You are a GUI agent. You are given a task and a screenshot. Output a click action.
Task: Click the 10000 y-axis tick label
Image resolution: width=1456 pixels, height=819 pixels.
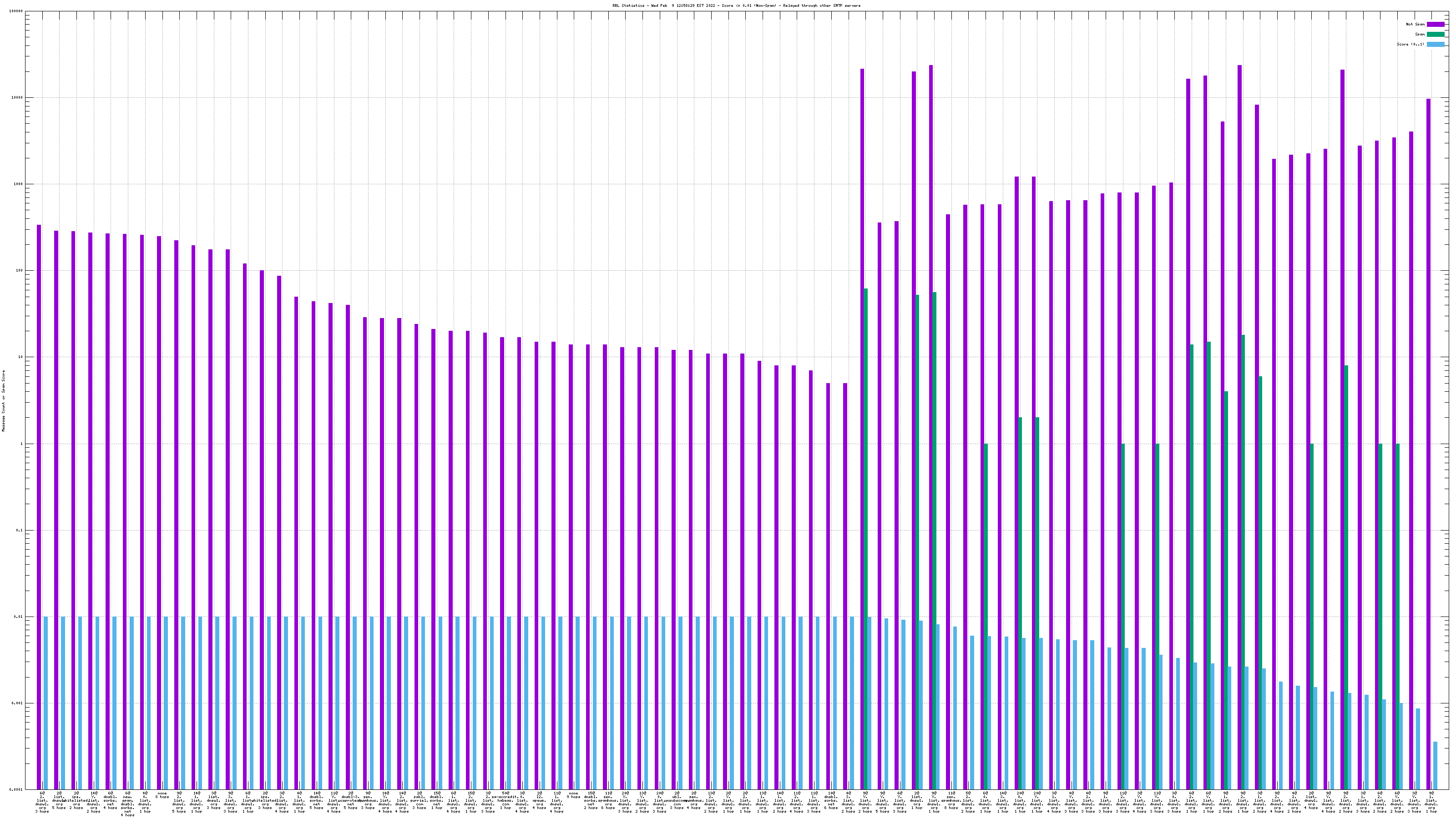18,98
